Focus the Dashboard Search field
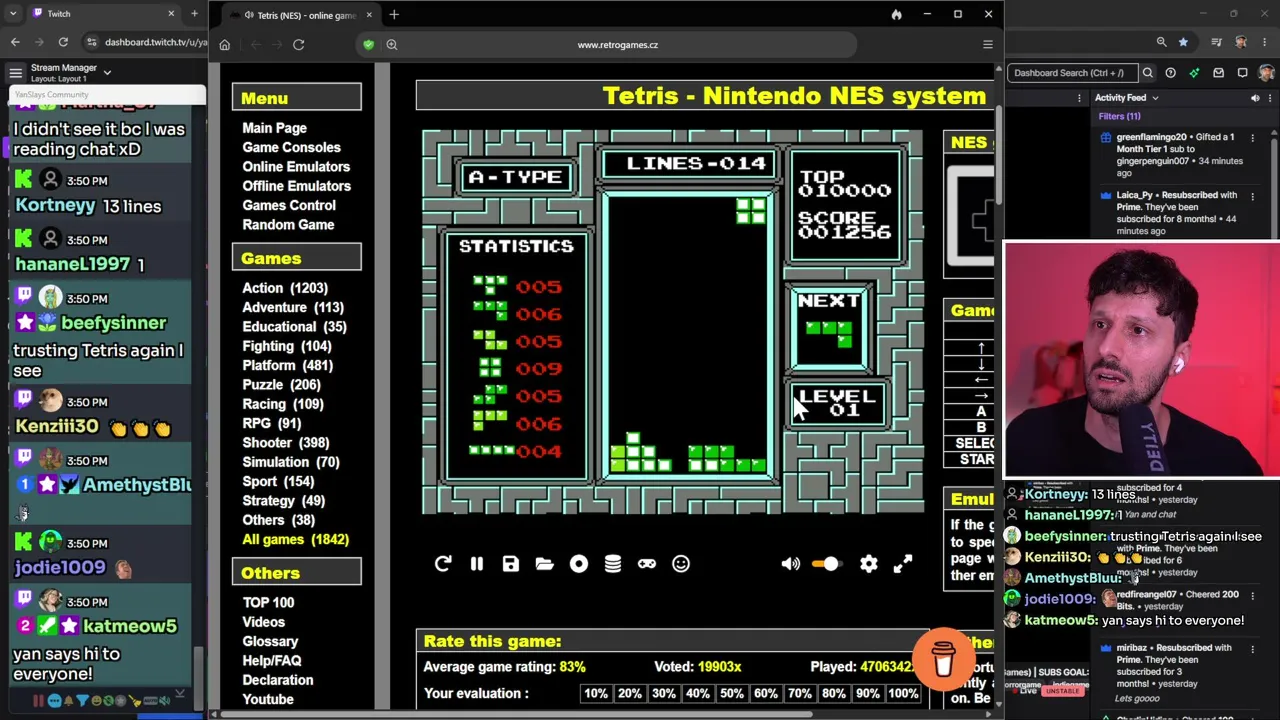This screenshot has width=1280, height=720. coord(1072,72)
